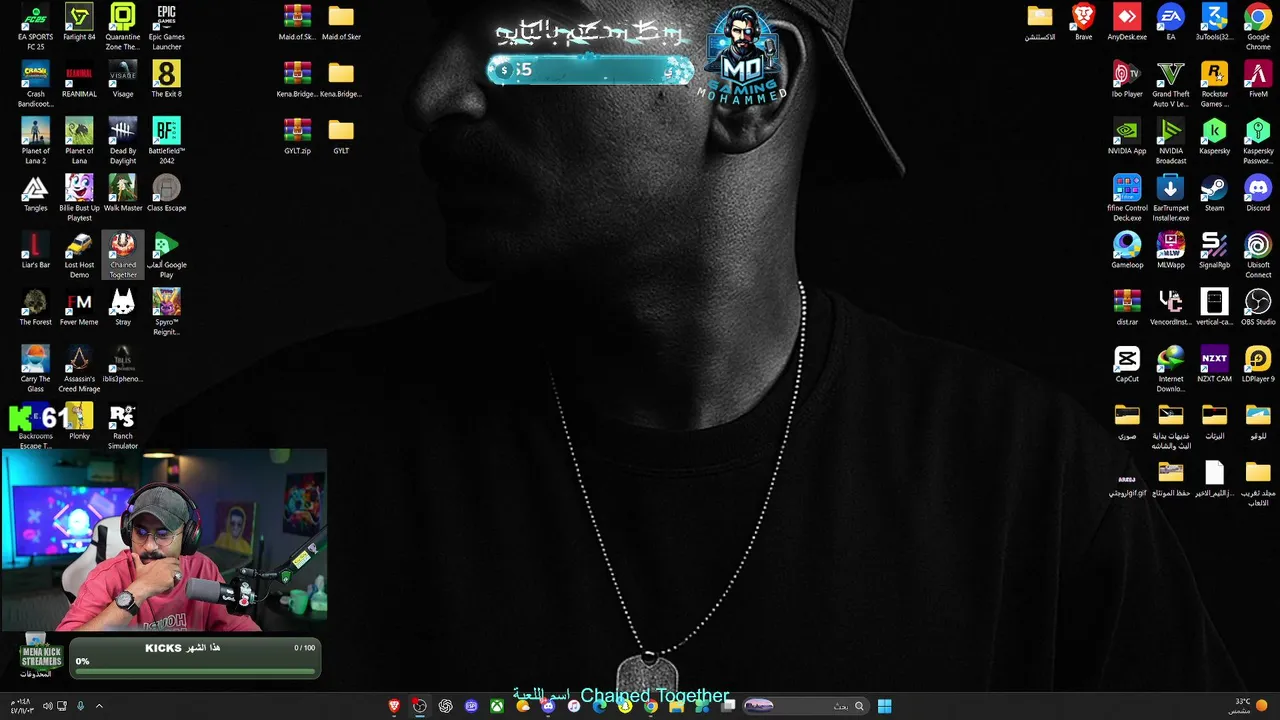Open the Grand Theft Auto V shortcut
1280x720 pixels.
pyautogui.click(x=1171, y=84)
